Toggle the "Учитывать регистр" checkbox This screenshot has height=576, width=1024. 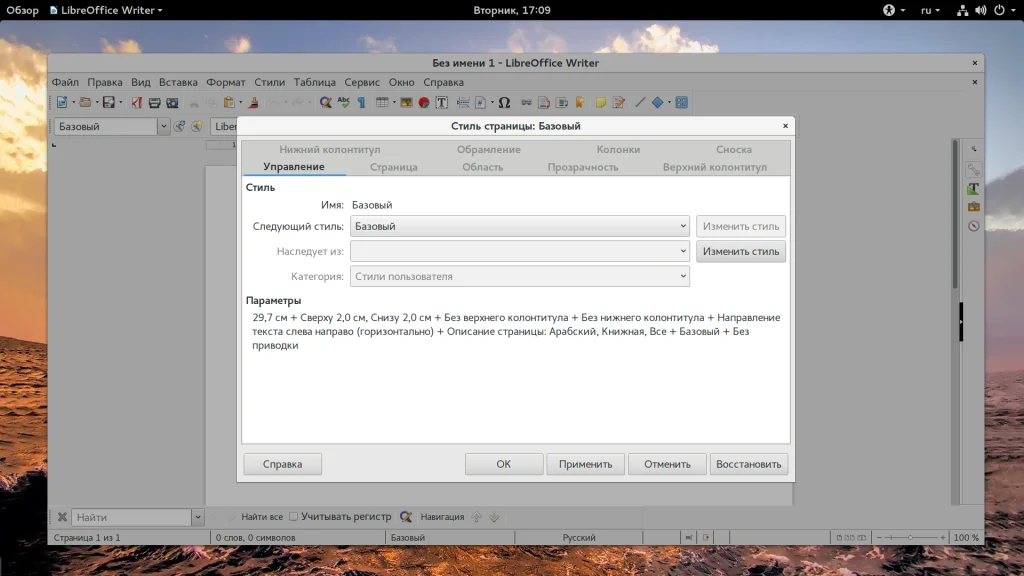pos(294,517)
